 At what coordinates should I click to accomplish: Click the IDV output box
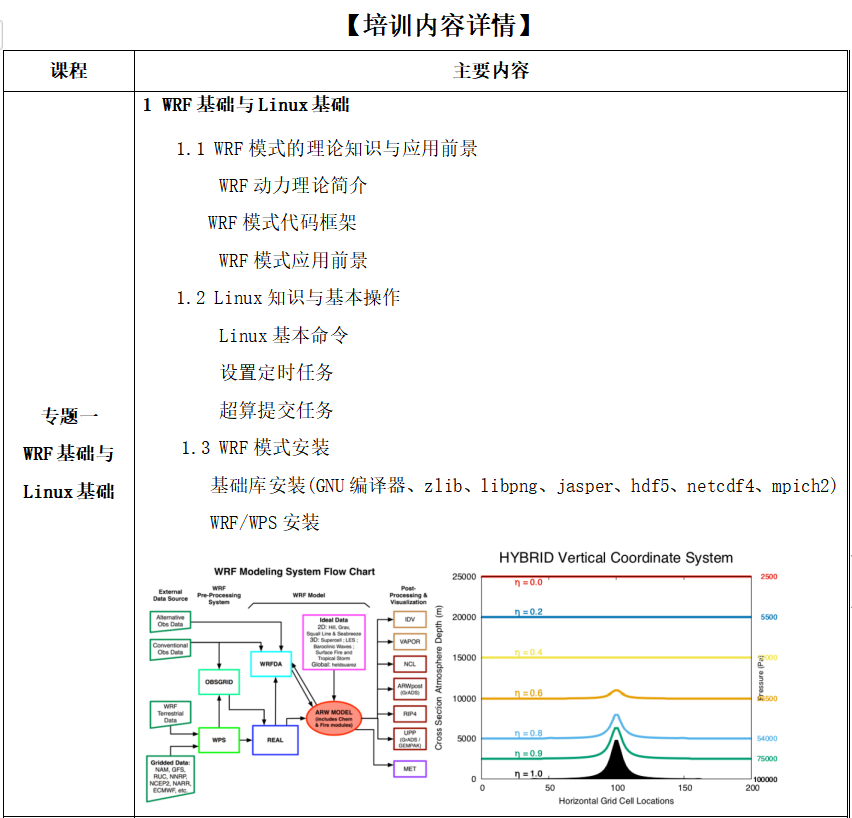410,619
